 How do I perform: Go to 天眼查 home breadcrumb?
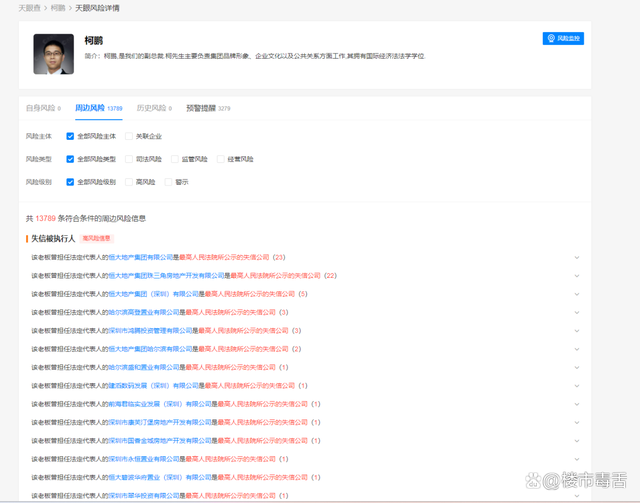click(x=29, y=8)
